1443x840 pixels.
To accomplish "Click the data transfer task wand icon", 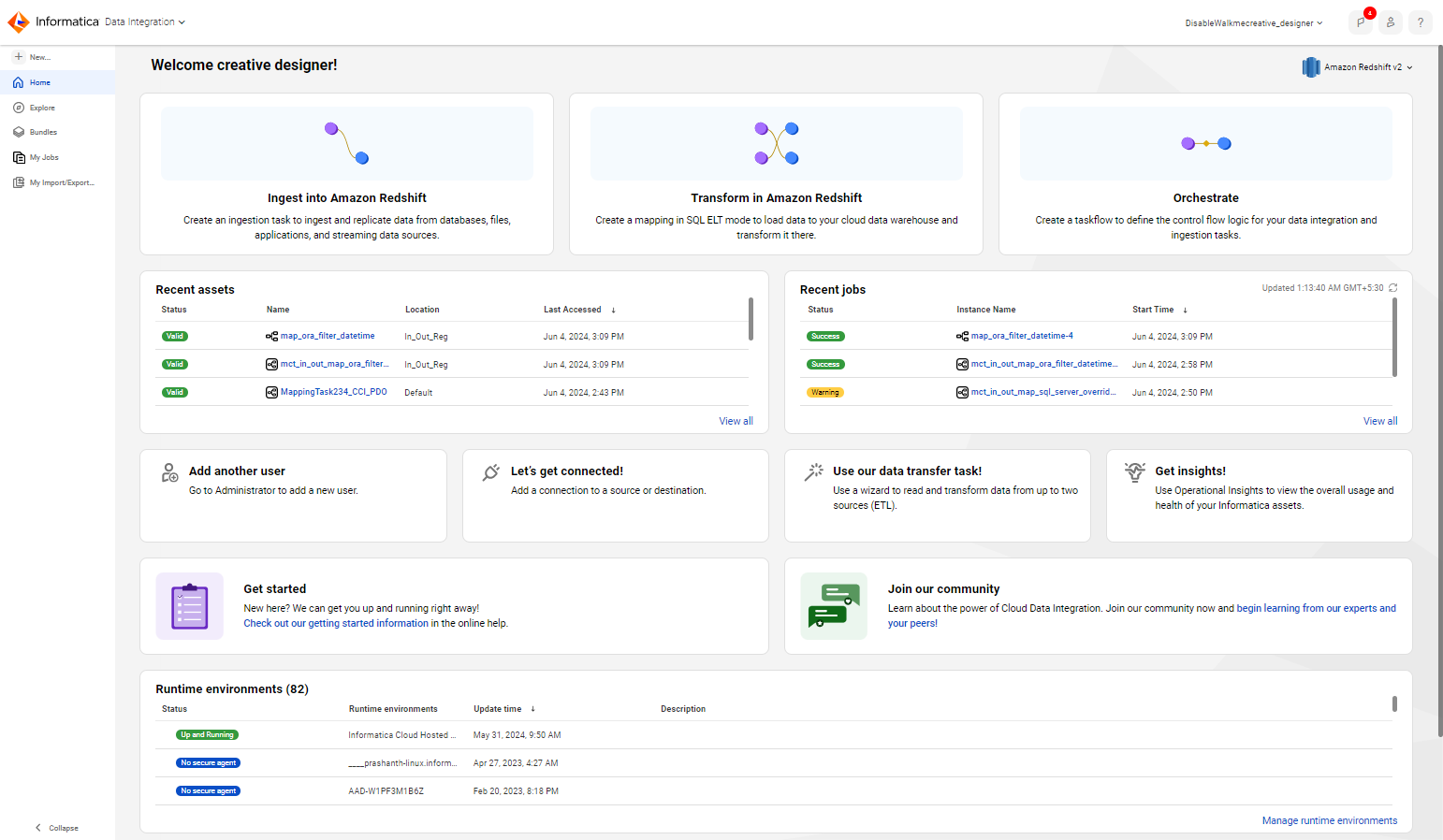I will 814,472.
